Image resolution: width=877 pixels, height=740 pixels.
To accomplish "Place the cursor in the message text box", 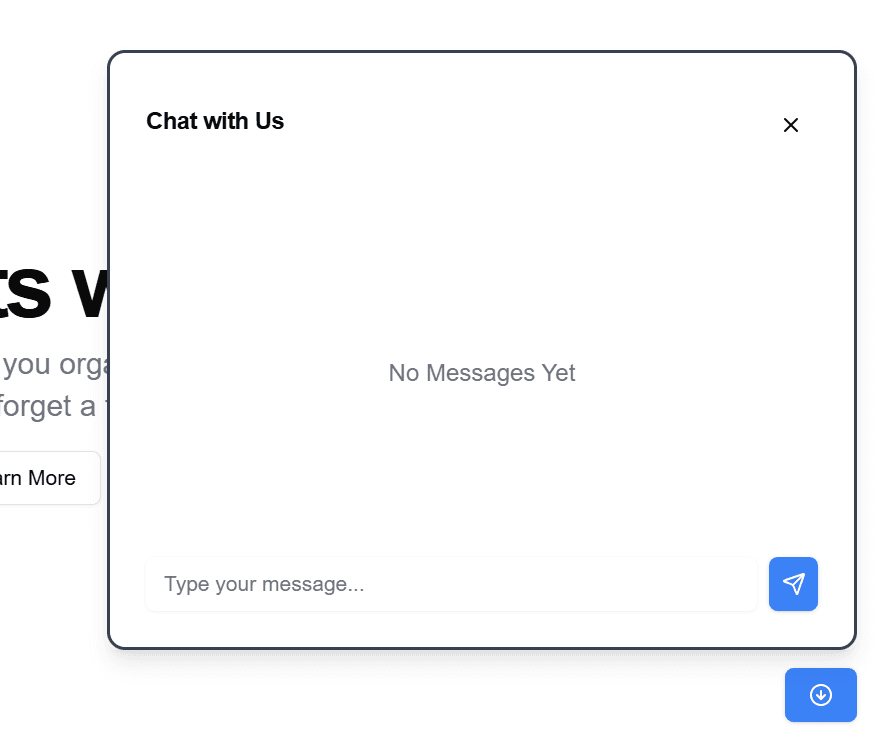I will [450, 584].
